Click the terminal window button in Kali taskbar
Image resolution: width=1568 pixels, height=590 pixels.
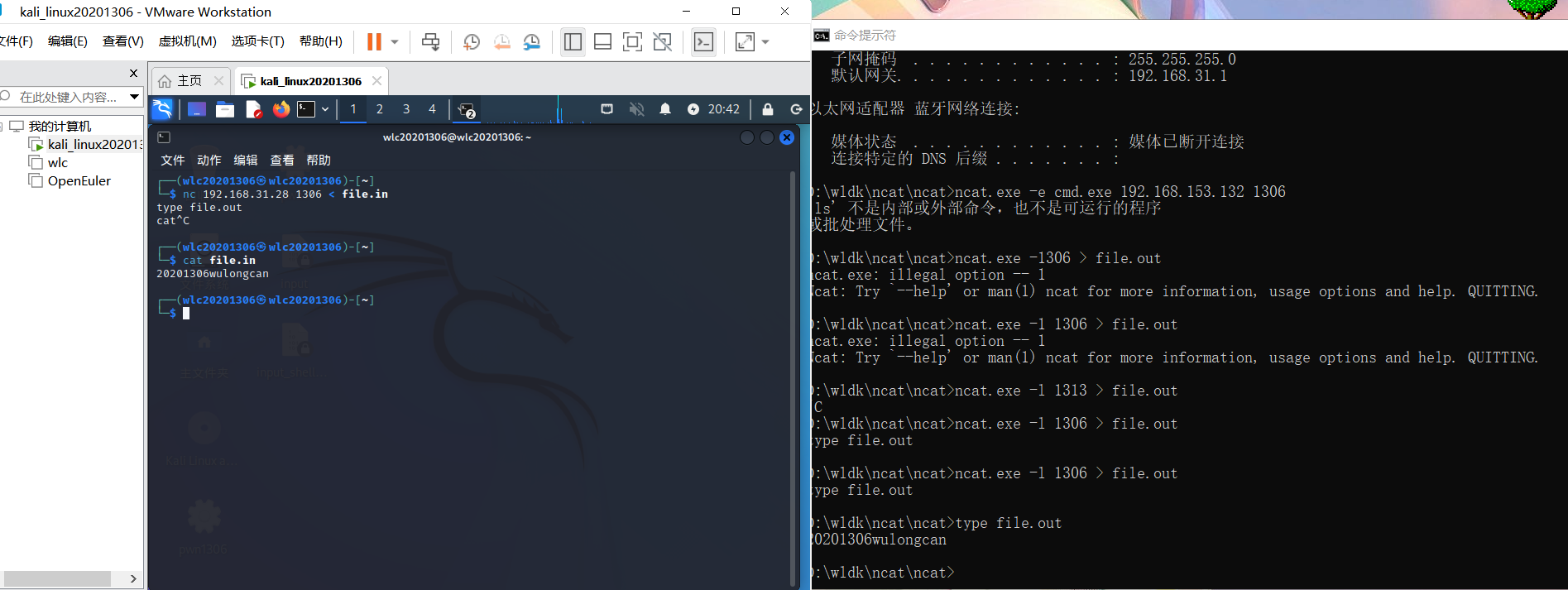[x=467, y=110]
